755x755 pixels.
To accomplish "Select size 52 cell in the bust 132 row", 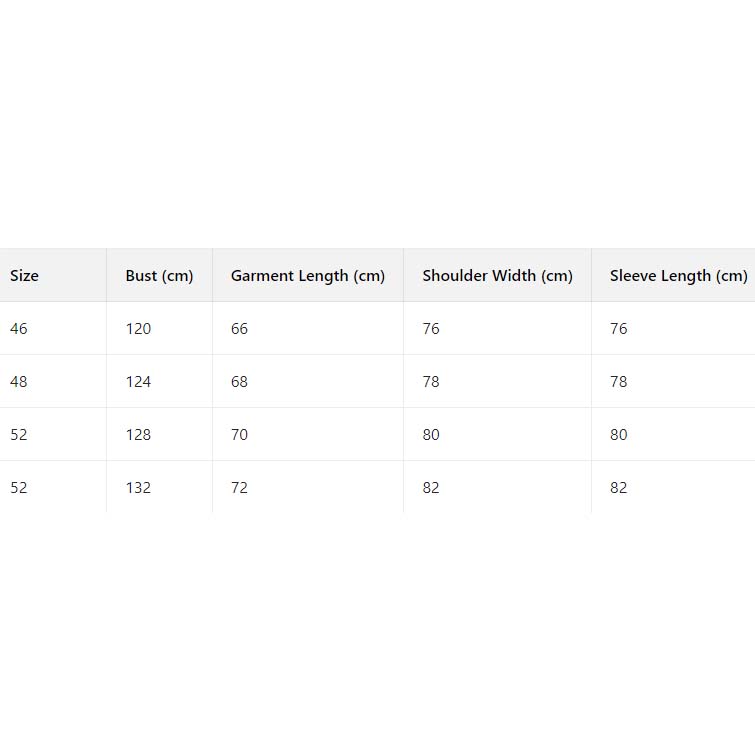I will click(19, 488).
